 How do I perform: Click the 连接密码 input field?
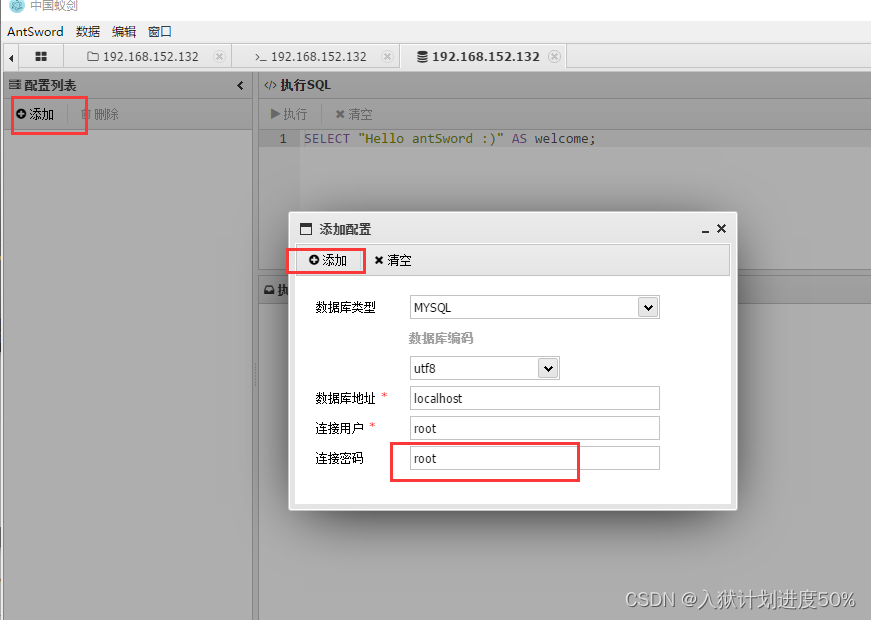pyautogui.click(x=534, y=458)
